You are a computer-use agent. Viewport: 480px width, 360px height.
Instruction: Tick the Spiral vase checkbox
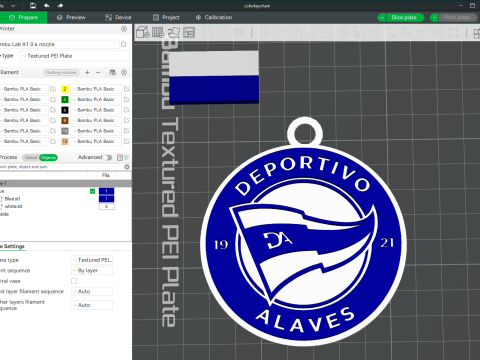tap(74, 281)
